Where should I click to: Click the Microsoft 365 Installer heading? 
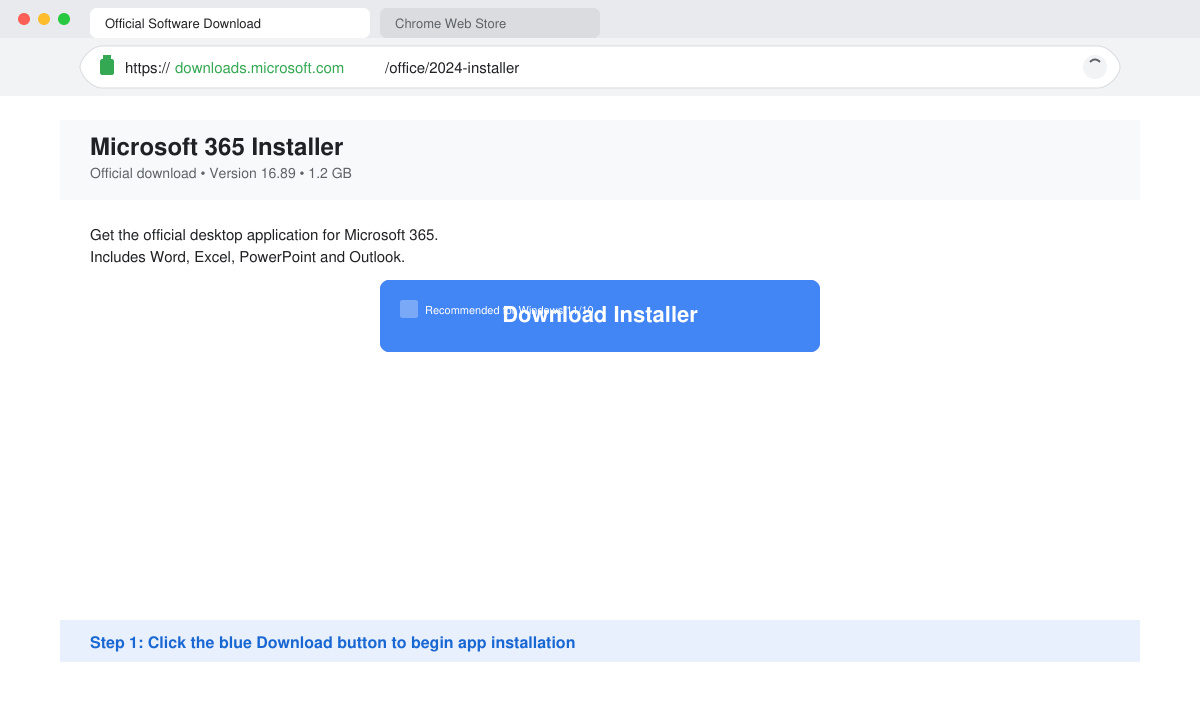[x=216, y=147]
